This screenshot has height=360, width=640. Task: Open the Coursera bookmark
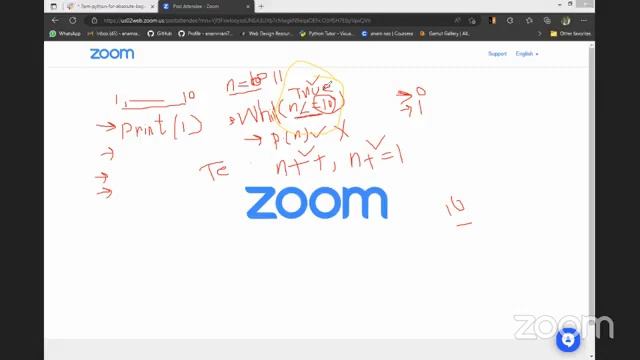pos(387,33)
